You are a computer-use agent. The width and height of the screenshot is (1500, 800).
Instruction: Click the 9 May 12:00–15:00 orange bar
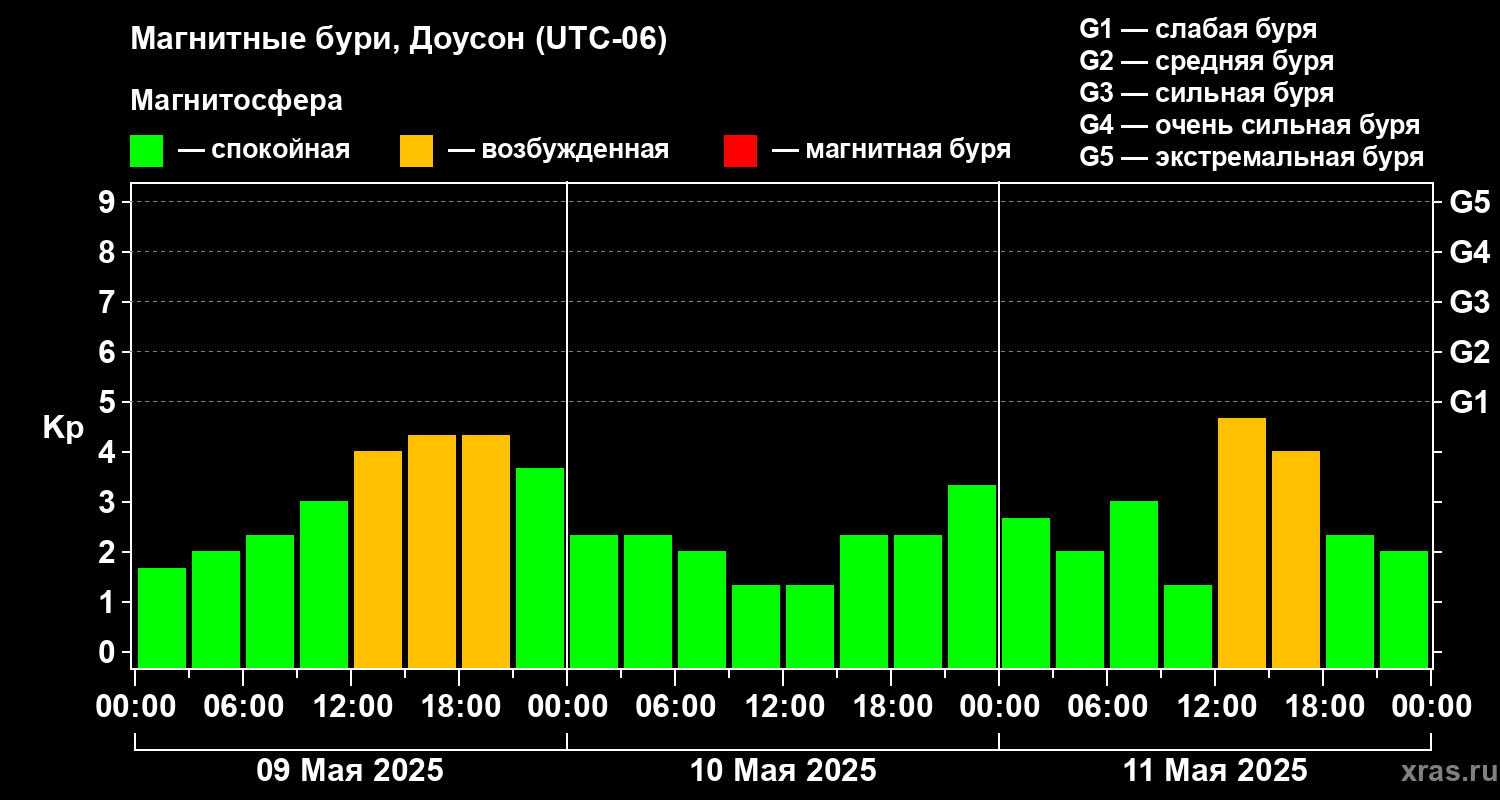click(378, 559)
